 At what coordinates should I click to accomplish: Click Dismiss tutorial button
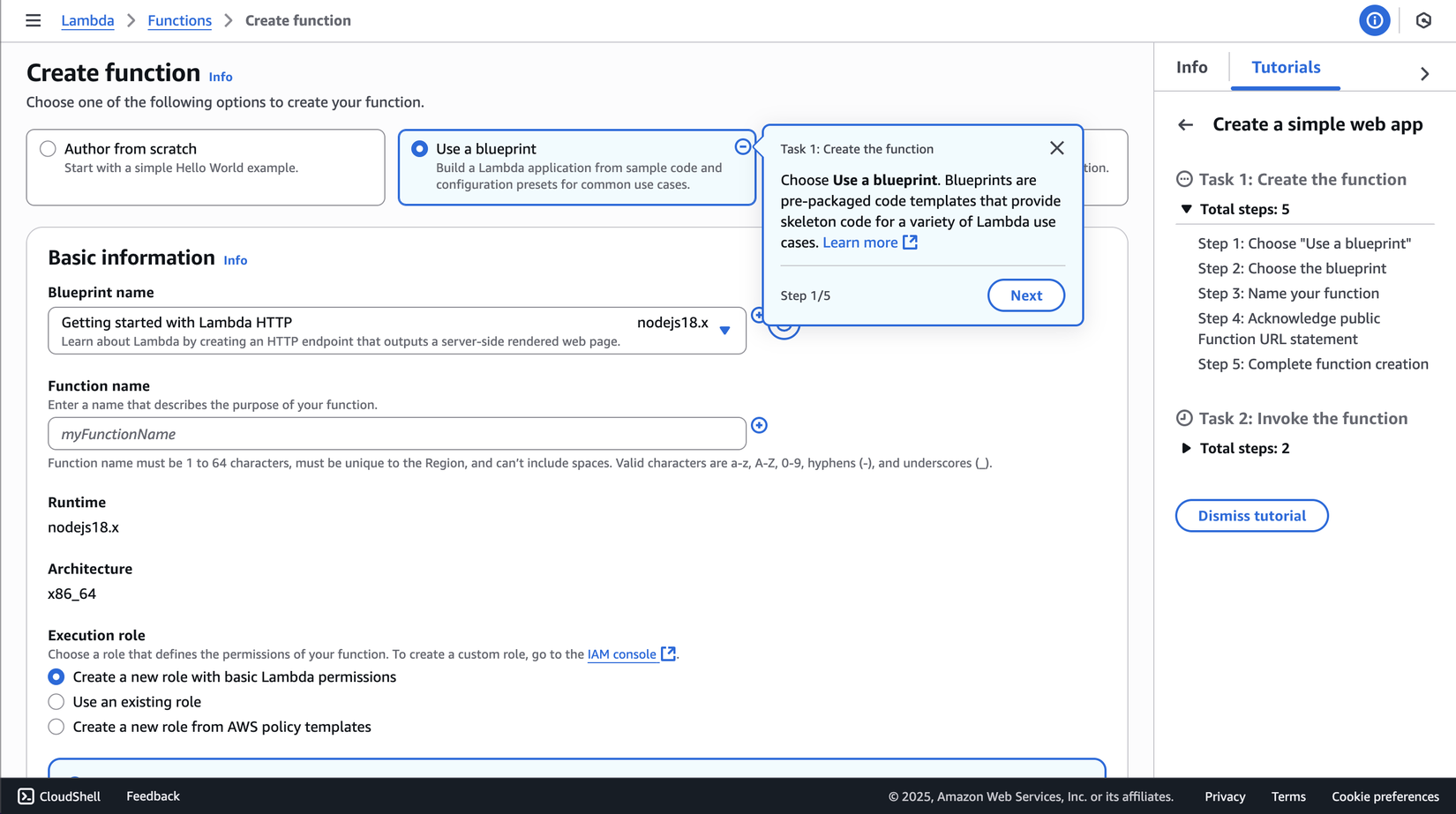click(x=1251, y=516)
